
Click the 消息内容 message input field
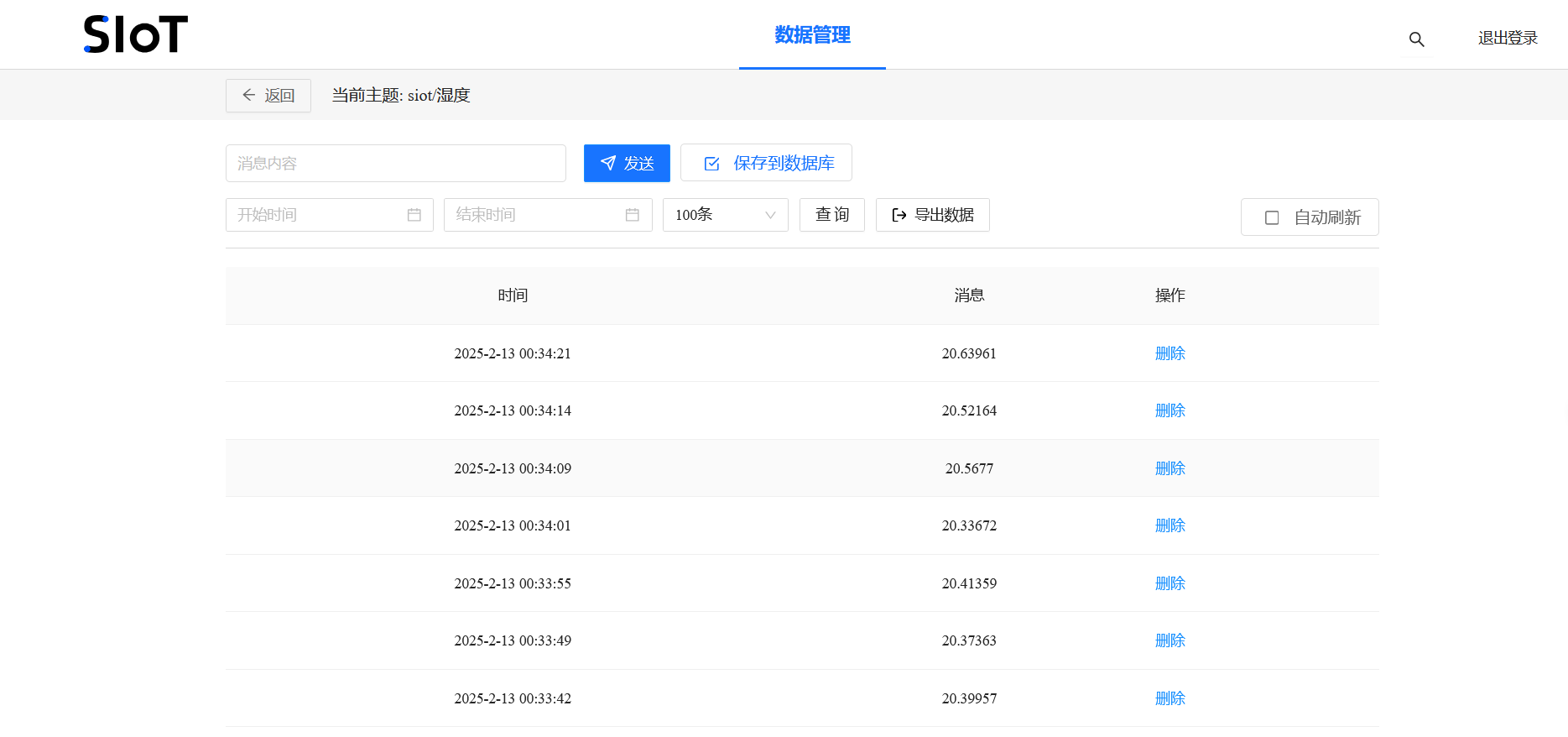[396, 163]
